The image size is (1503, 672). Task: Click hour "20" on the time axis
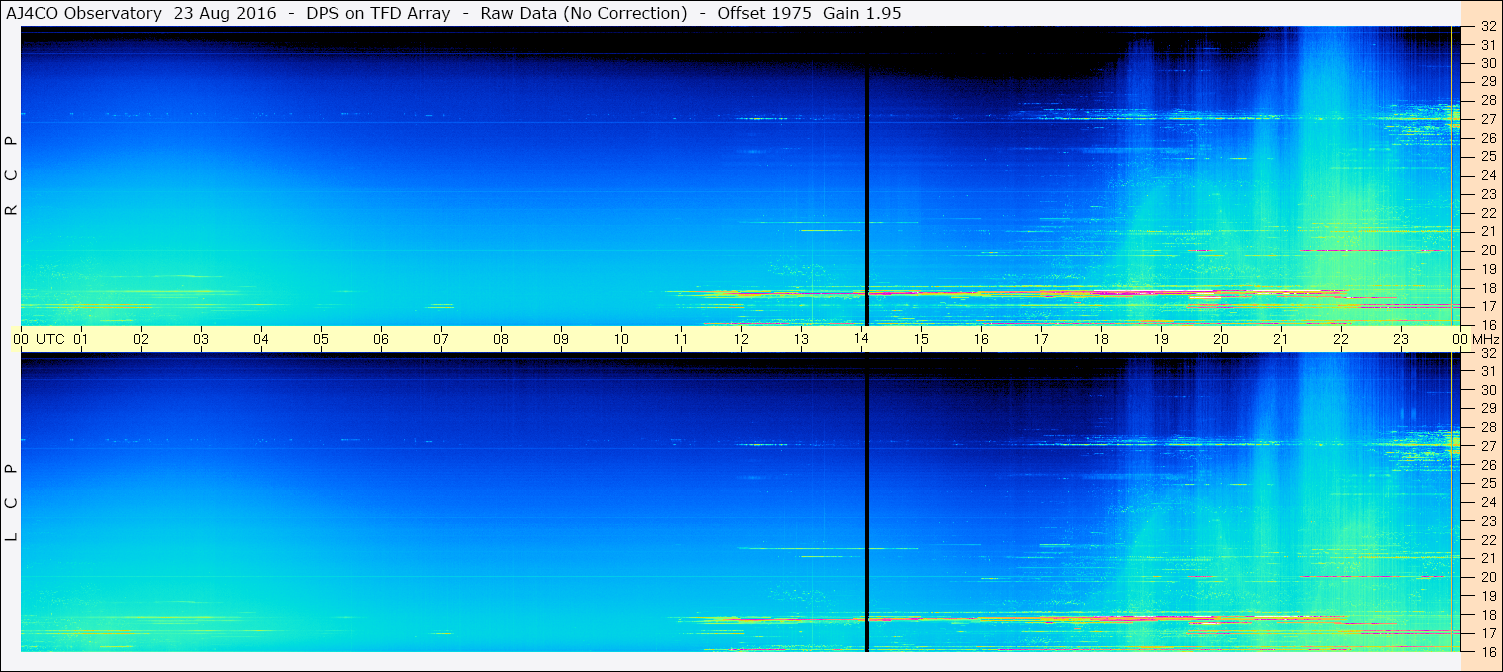[x=1221, y=339]
